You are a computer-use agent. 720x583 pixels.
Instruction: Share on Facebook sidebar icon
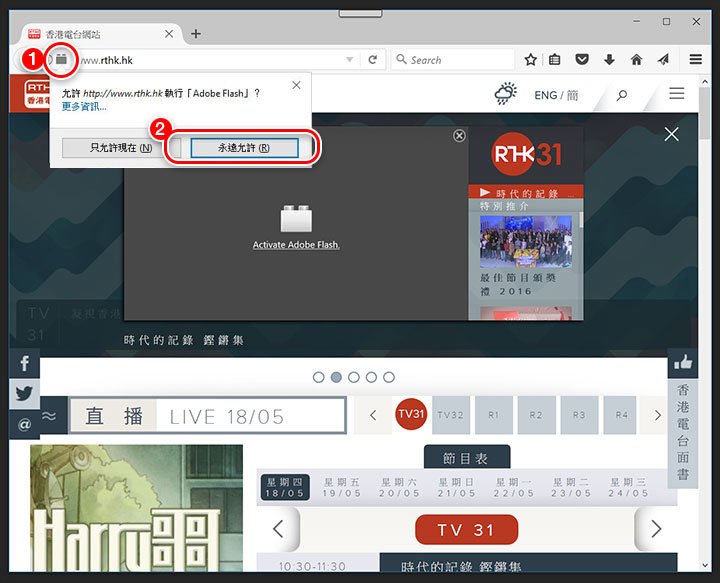24,364
